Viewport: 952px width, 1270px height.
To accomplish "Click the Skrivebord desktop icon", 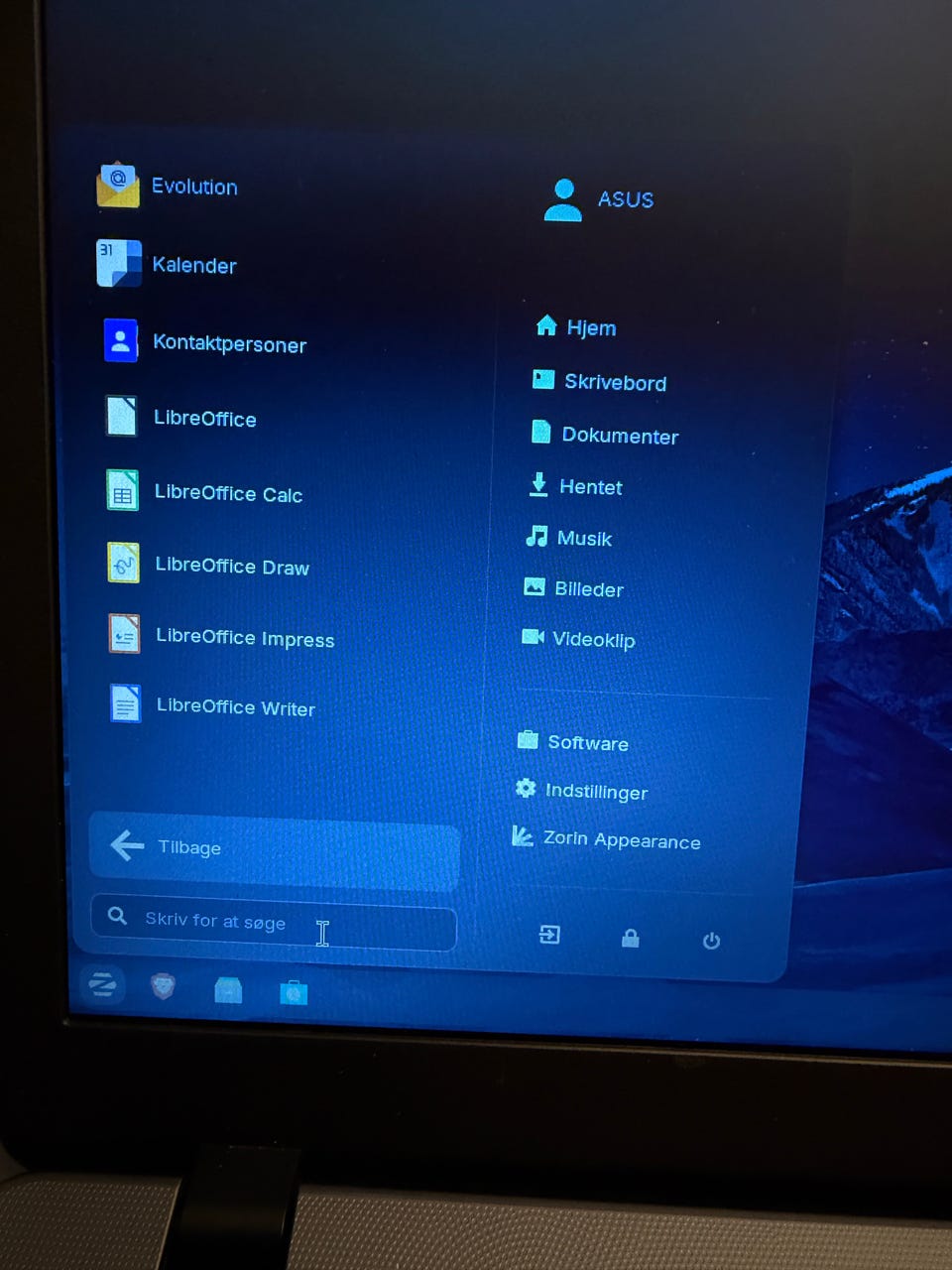I will coord(543,379).
